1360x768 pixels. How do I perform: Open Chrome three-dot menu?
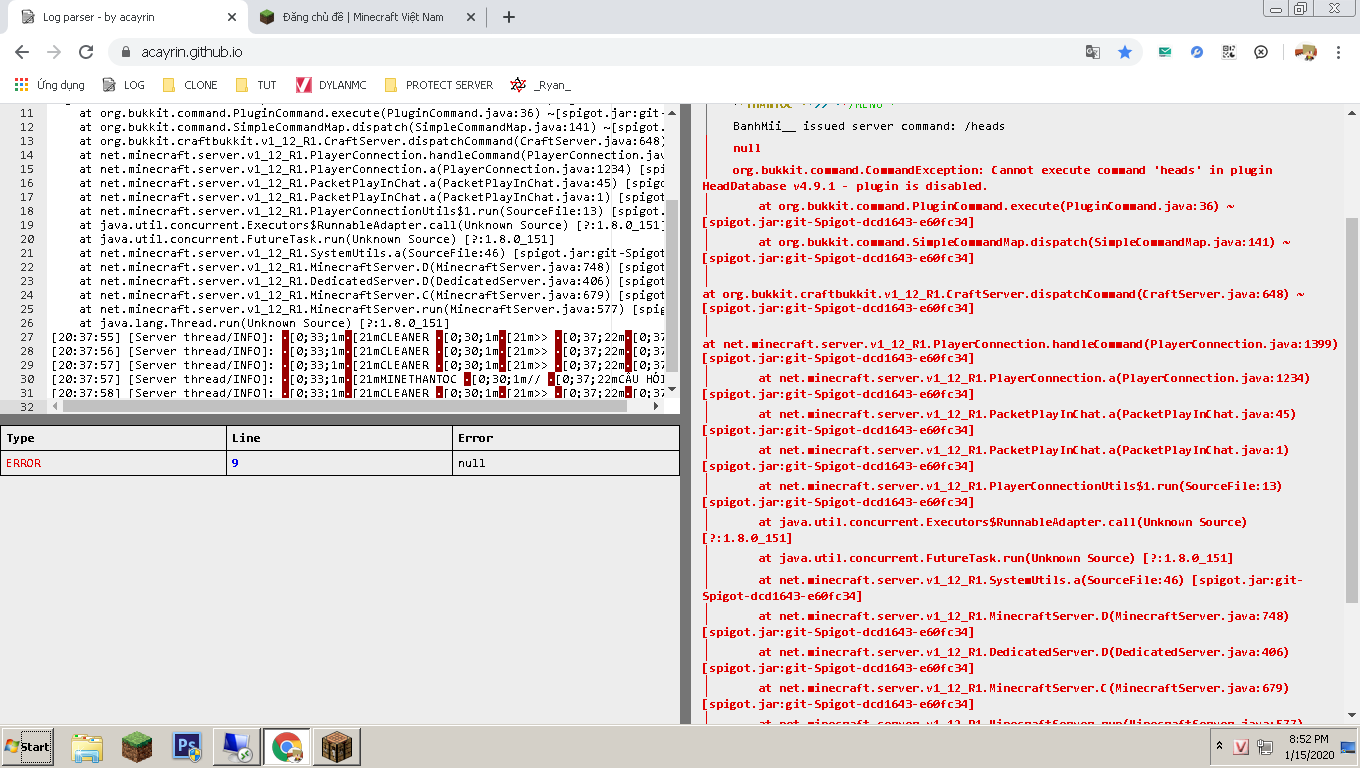[x=1338, y=52]
